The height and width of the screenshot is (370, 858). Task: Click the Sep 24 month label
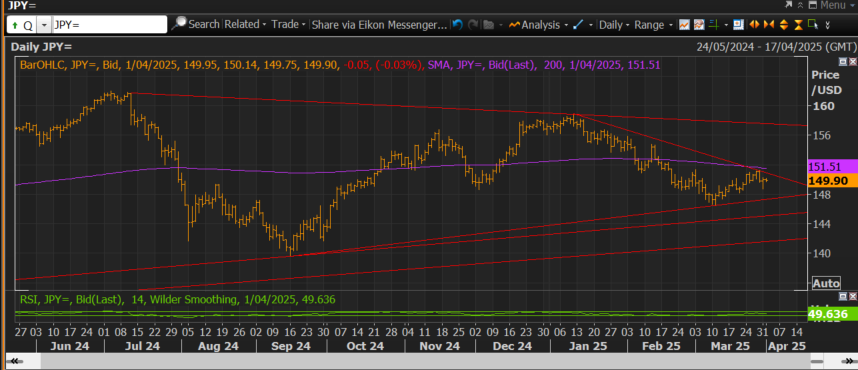coord(291,346)
